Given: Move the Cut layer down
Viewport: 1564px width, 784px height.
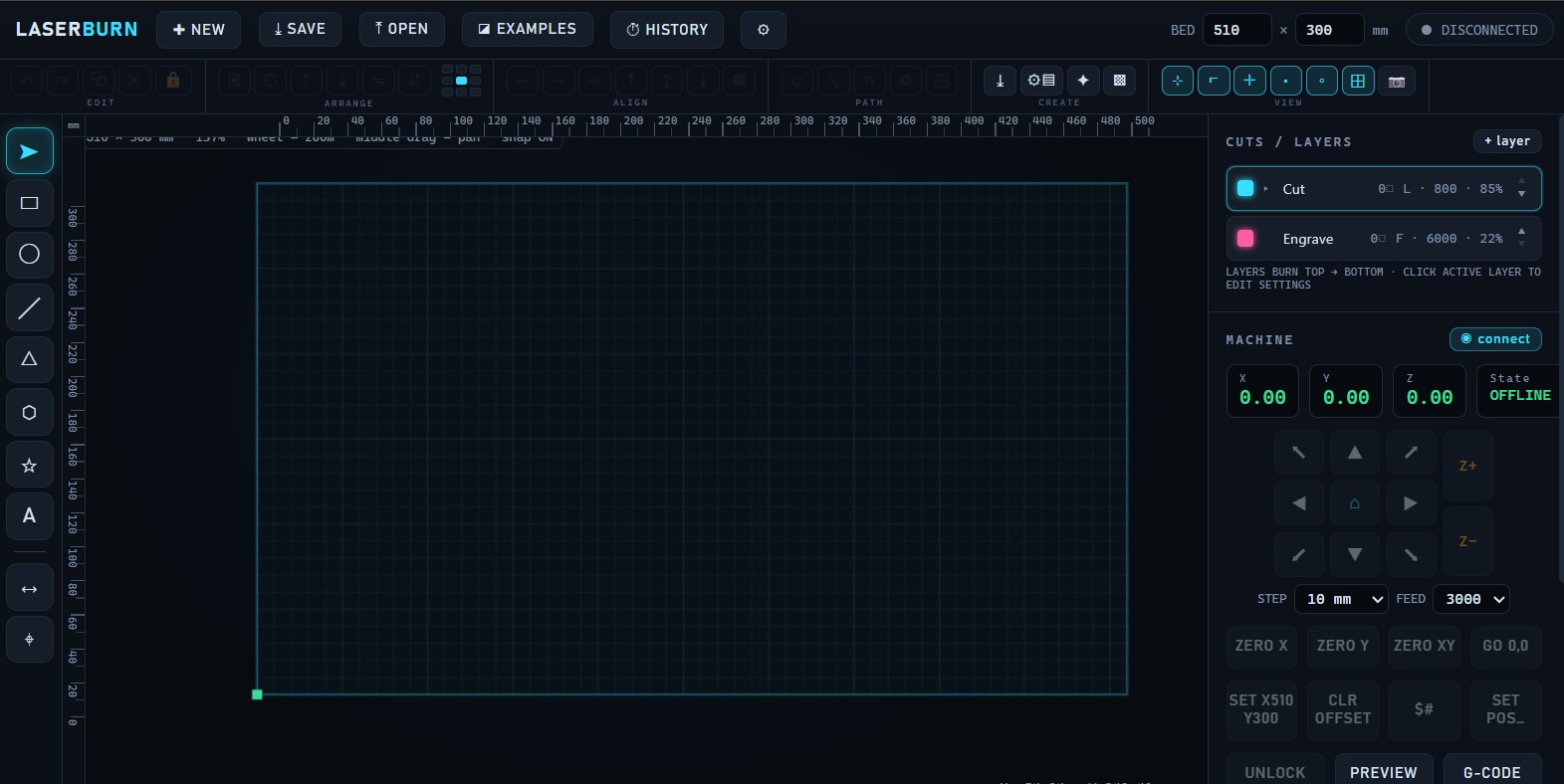Looking at the screenshot, I should (x=1521, y=195).
